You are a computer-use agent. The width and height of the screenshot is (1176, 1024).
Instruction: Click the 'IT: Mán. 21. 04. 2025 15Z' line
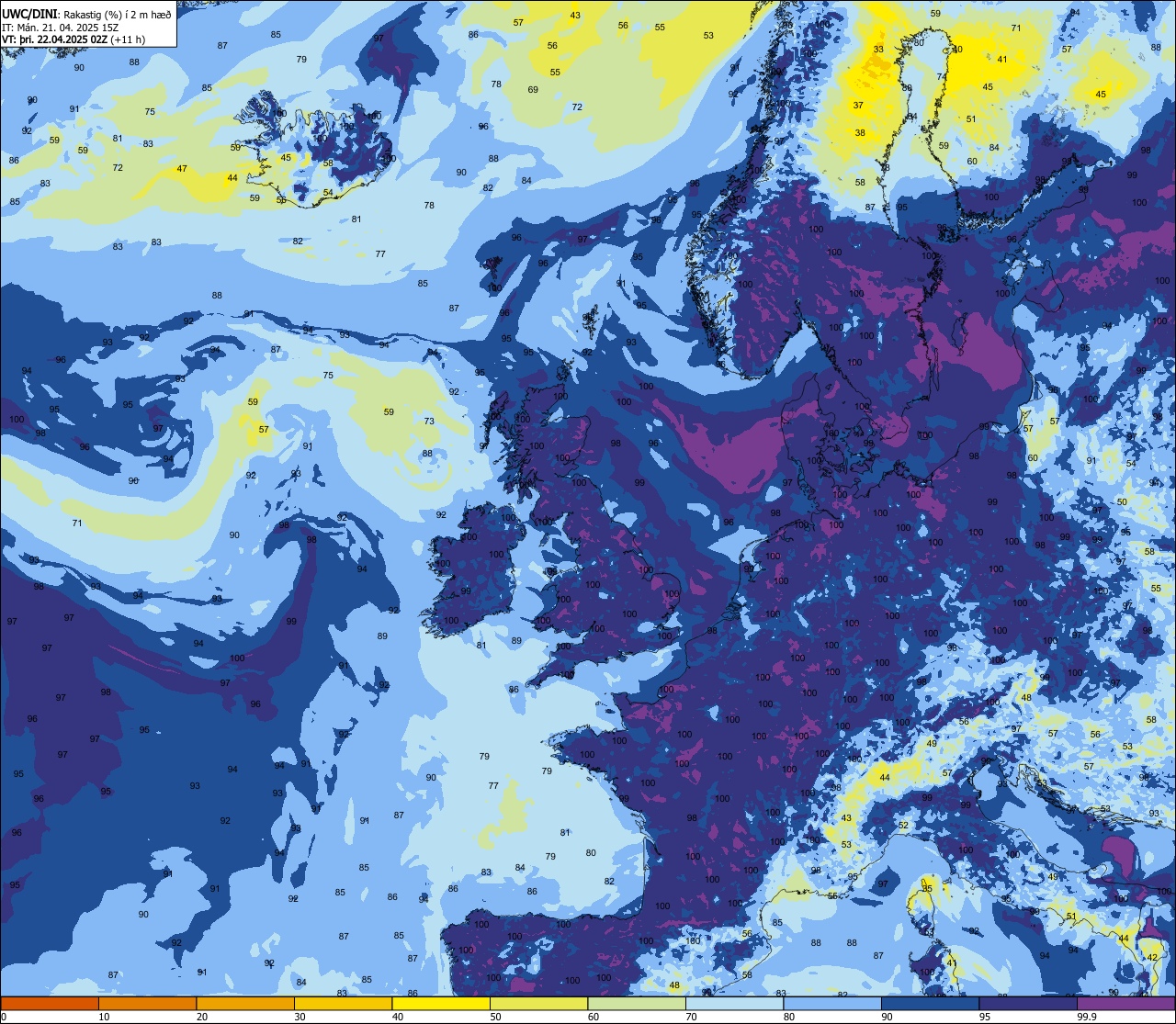point(61,28)
